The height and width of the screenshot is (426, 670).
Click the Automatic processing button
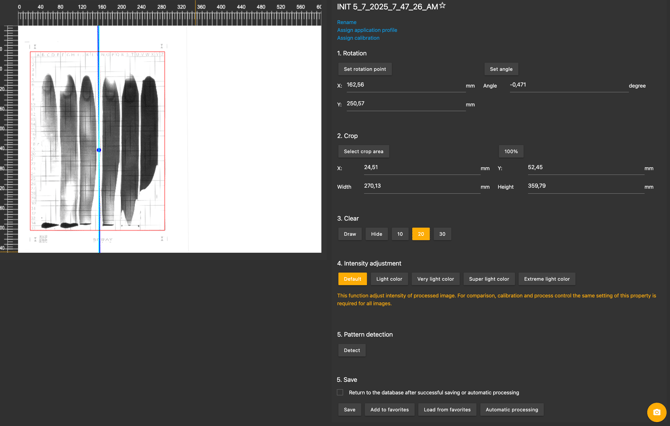point(511,409)
